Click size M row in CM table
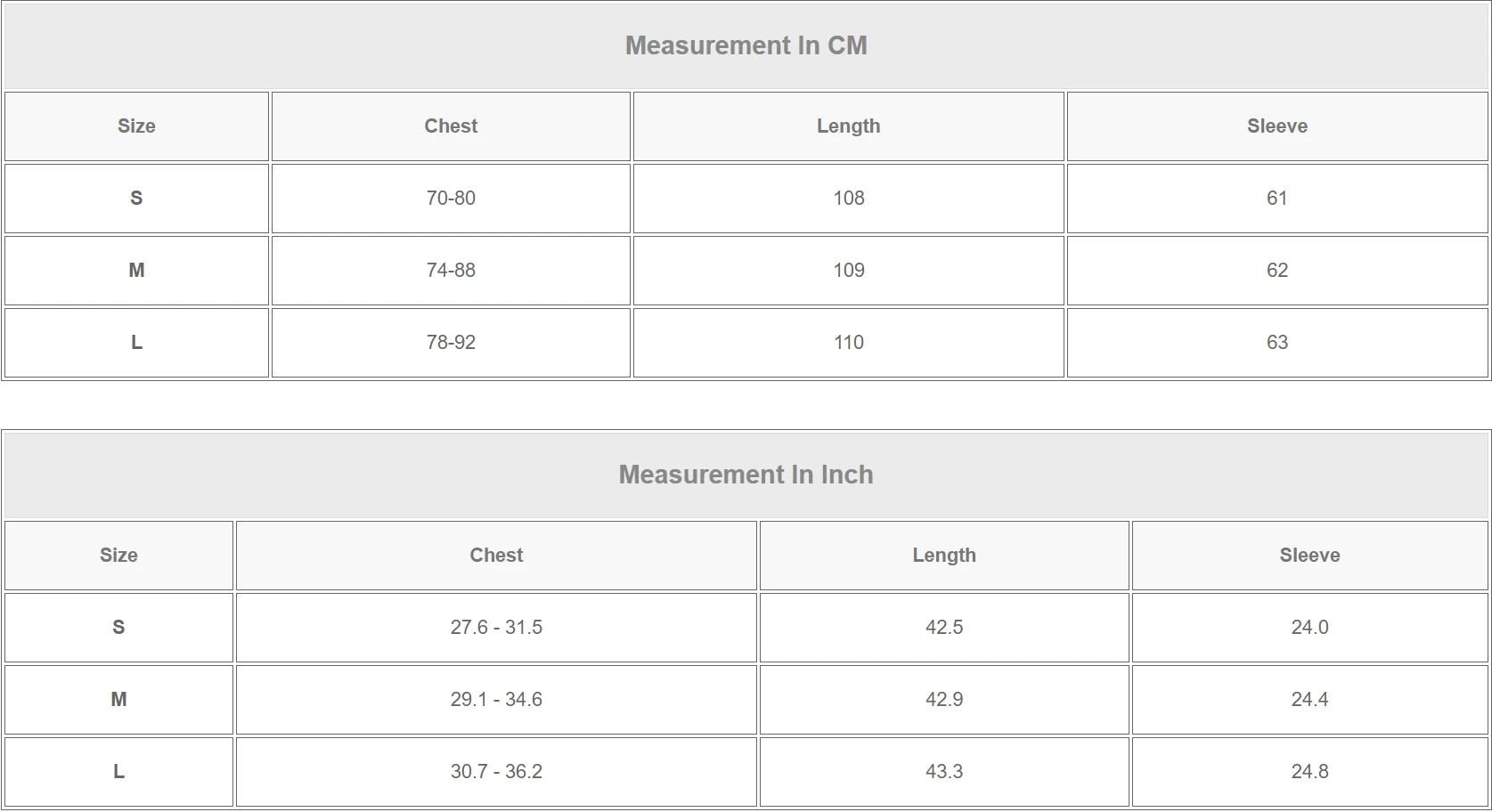This screenshot has width=1492, height=812. 136,271
